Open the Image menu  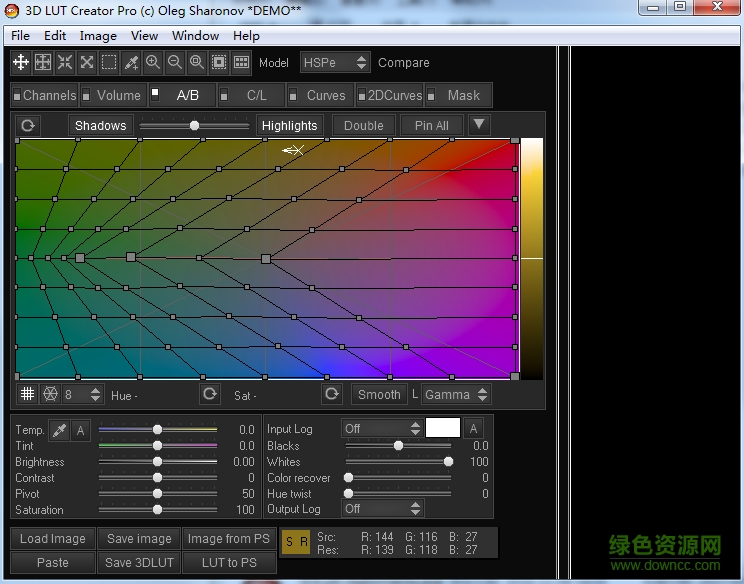click(98, 35)
